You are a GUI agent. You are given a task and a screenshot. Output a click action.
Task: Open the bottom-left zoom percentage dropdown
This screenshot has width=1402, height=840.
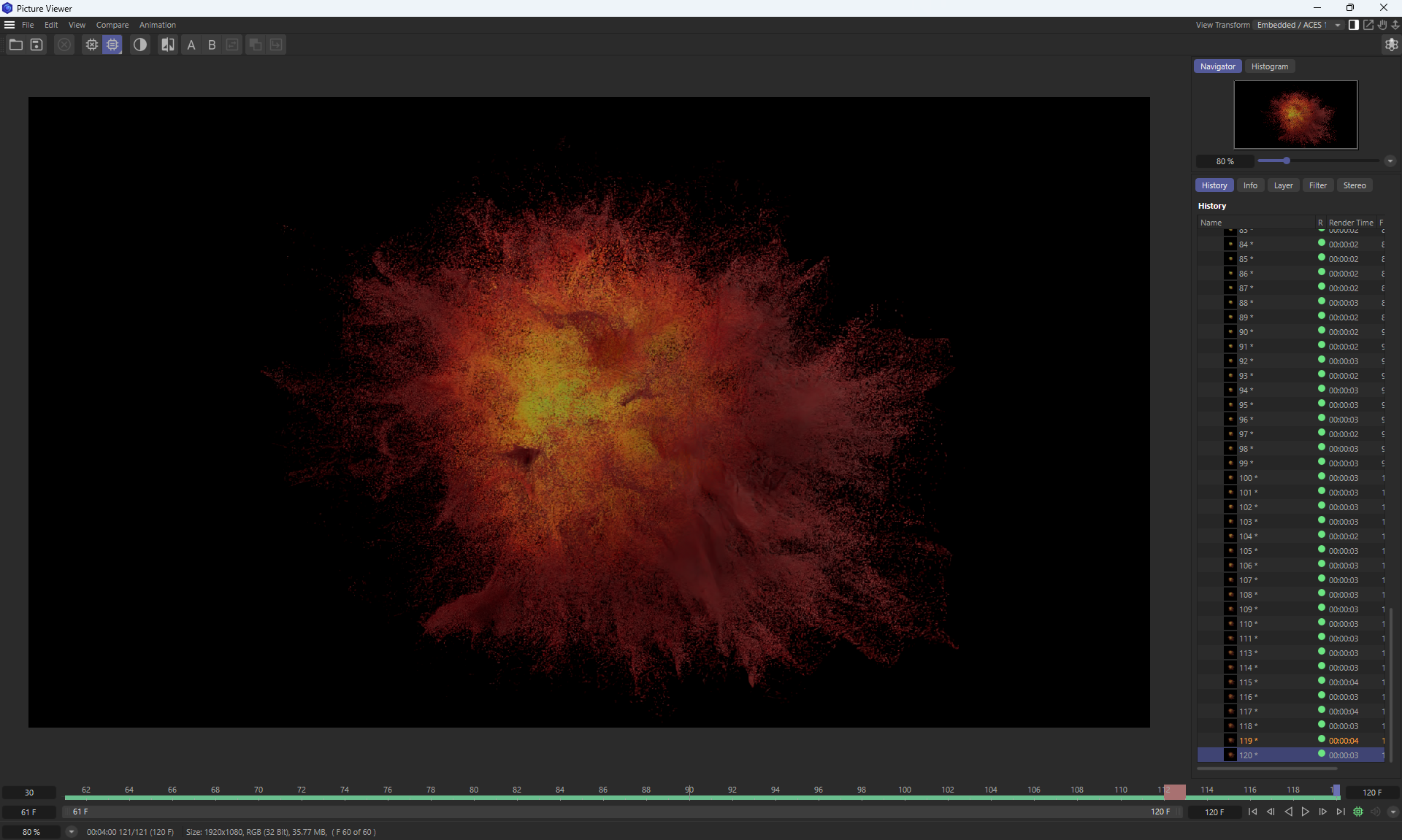pos(72,832)
